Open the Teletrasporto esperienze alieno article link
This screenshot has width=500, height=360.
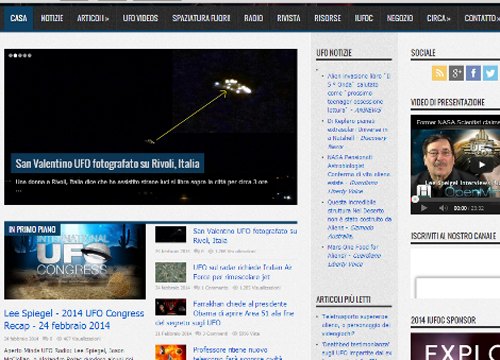(356, 325)
